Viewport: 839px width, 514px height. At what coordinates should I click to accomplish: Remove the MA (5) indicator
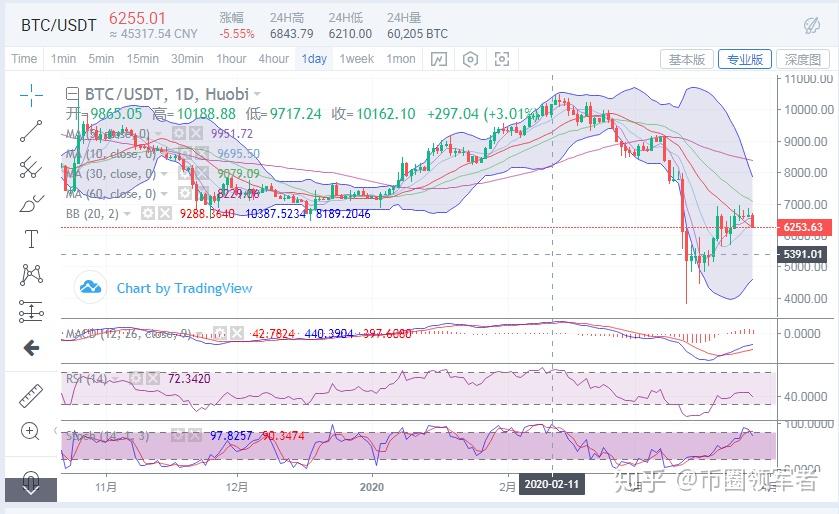[196, 133]
